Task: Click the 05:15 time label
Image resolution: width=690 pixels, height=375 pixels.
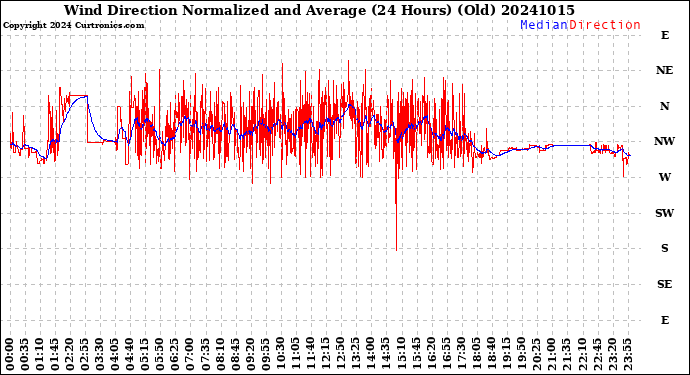Action: click(145, 354)
